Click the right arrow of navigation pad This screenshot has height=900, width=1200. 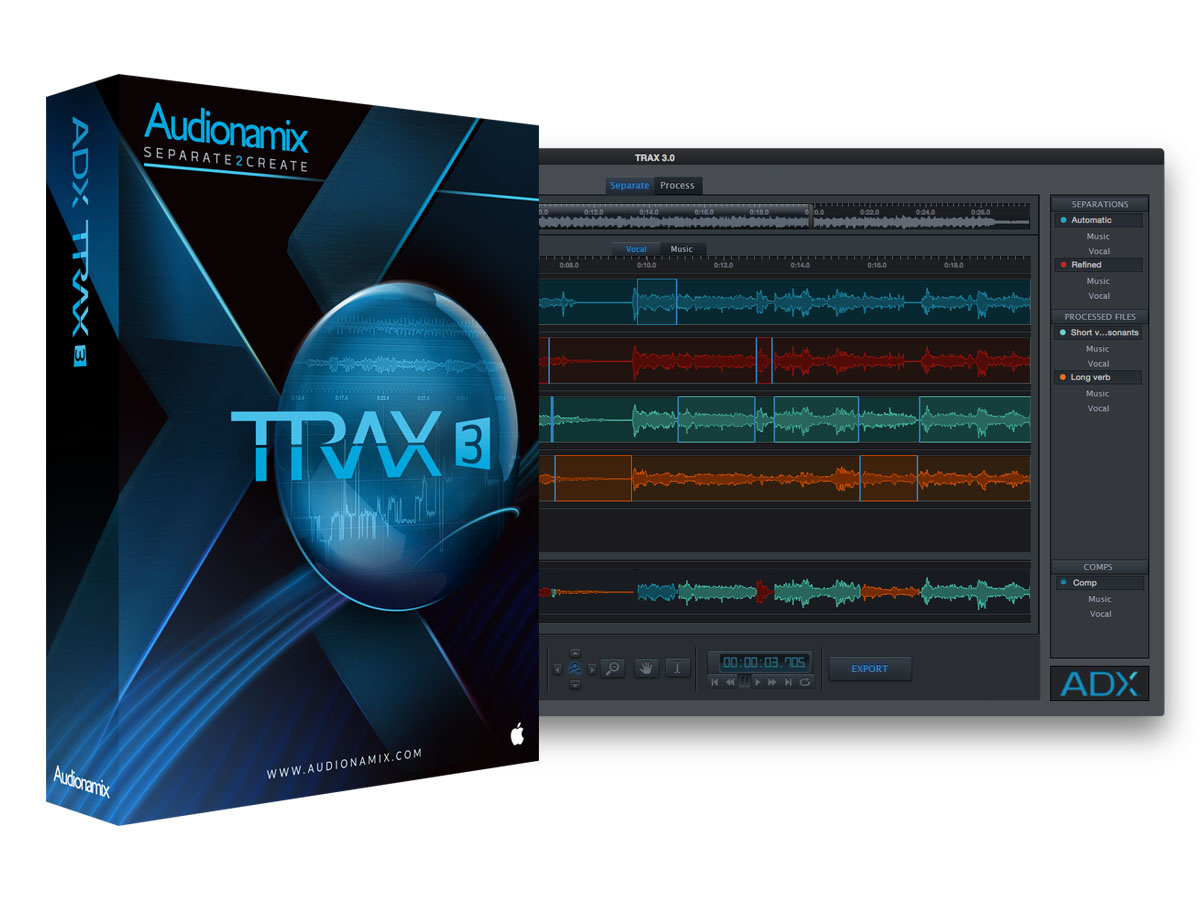tap(592, 669)
